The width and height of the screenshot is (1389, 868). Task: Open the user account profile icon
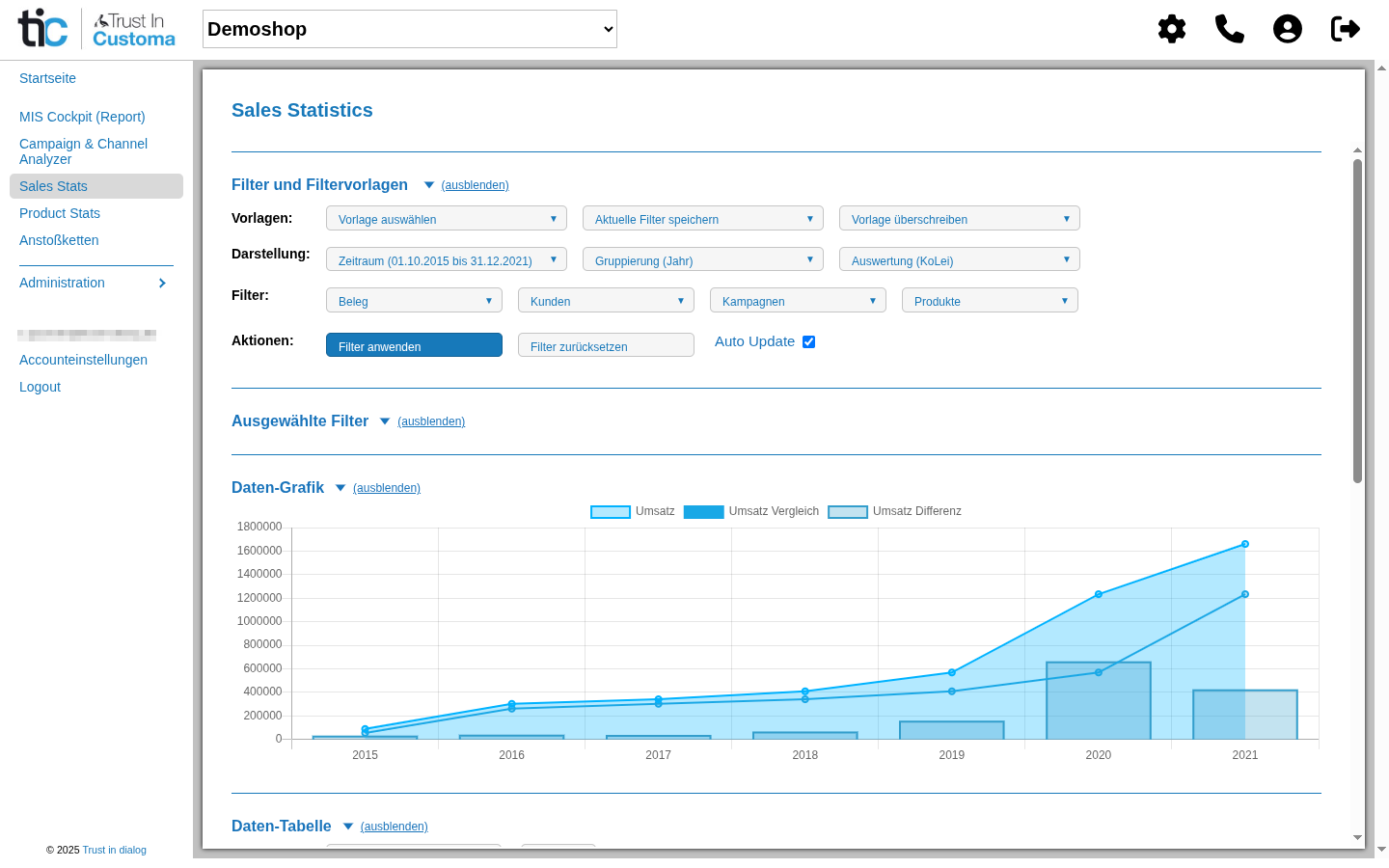[x=1288, y=29]
